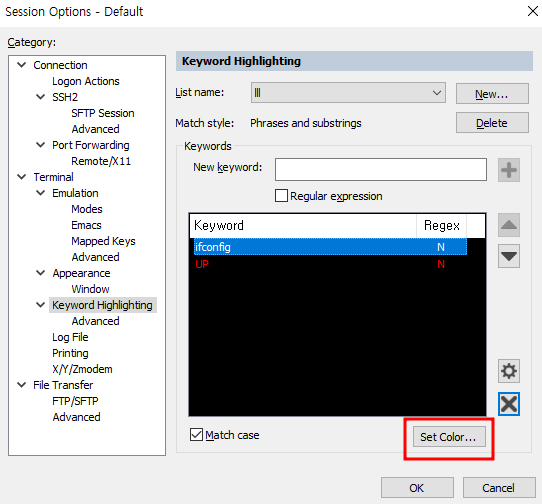
Task: Collapse the Terminal tree node
Action: click(x=22, y=177)
